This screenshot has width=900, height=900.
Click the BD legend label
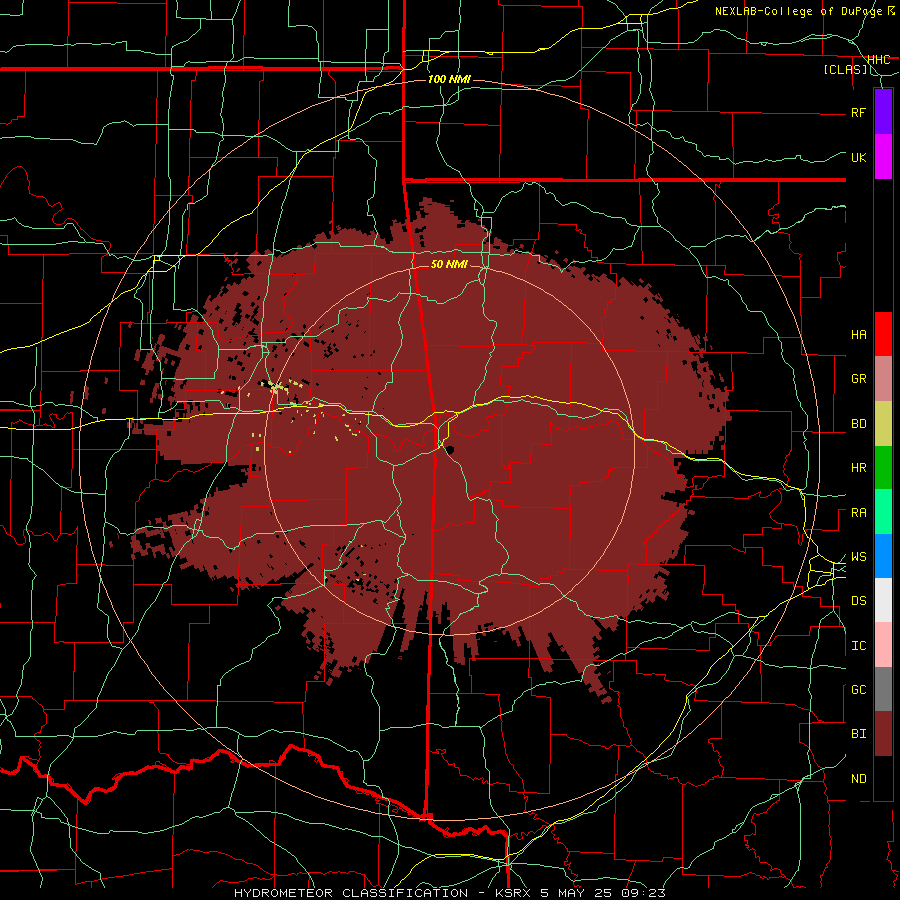tap(858, 424)
